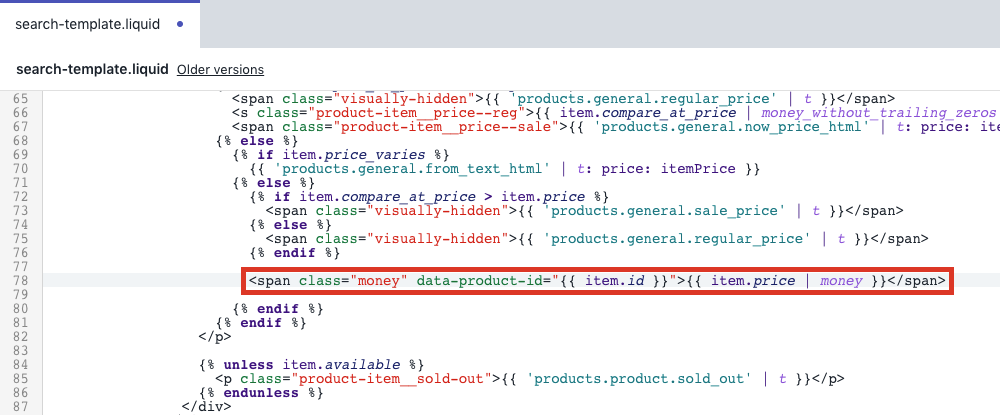
Task: Click the empty line 77 in the editor
Action: tap(521, 266)
